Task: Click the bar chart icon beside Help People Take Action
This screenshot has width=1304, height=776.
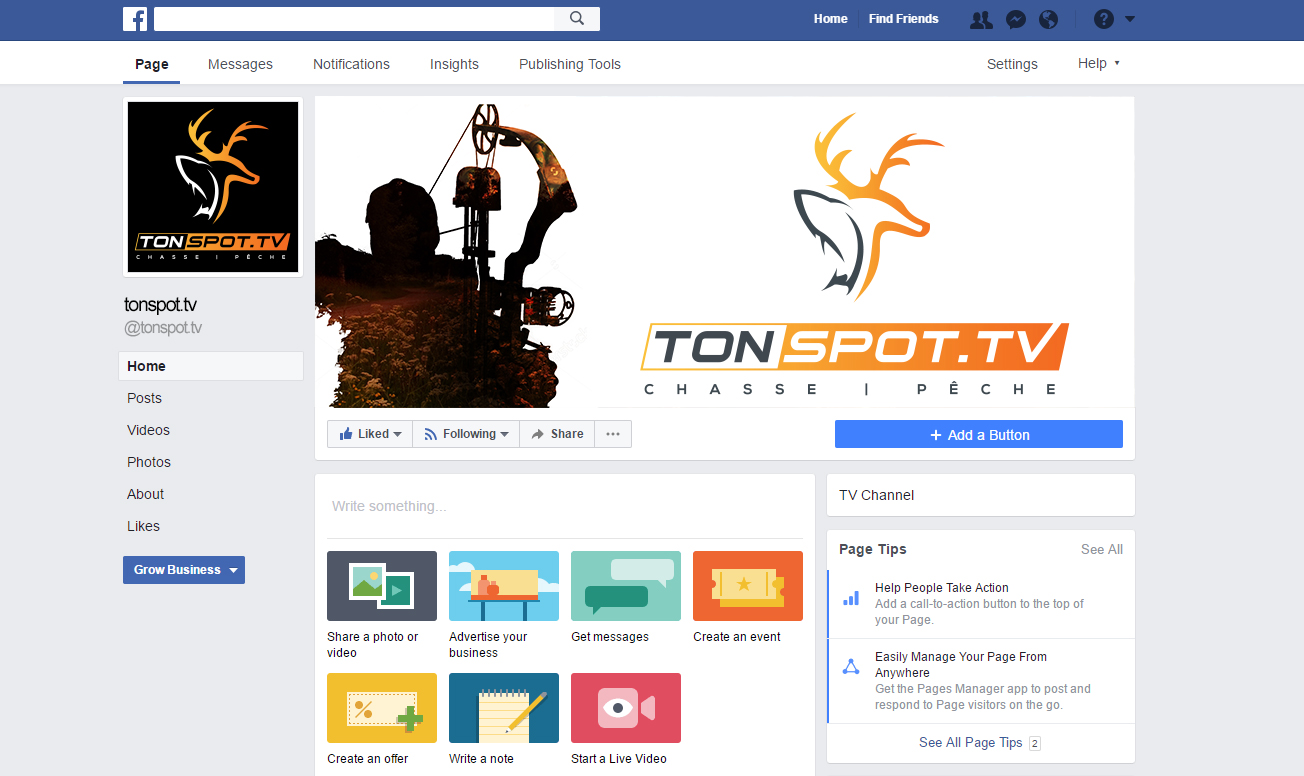Action: point(851,598)
